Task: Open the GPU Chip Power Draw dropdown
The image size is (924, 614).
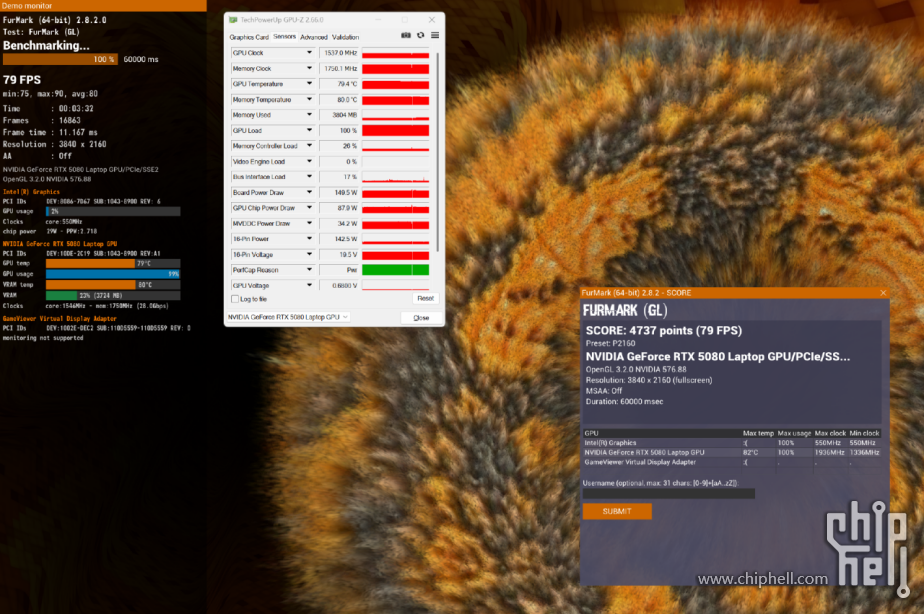Action: click(x=309, y=208)
